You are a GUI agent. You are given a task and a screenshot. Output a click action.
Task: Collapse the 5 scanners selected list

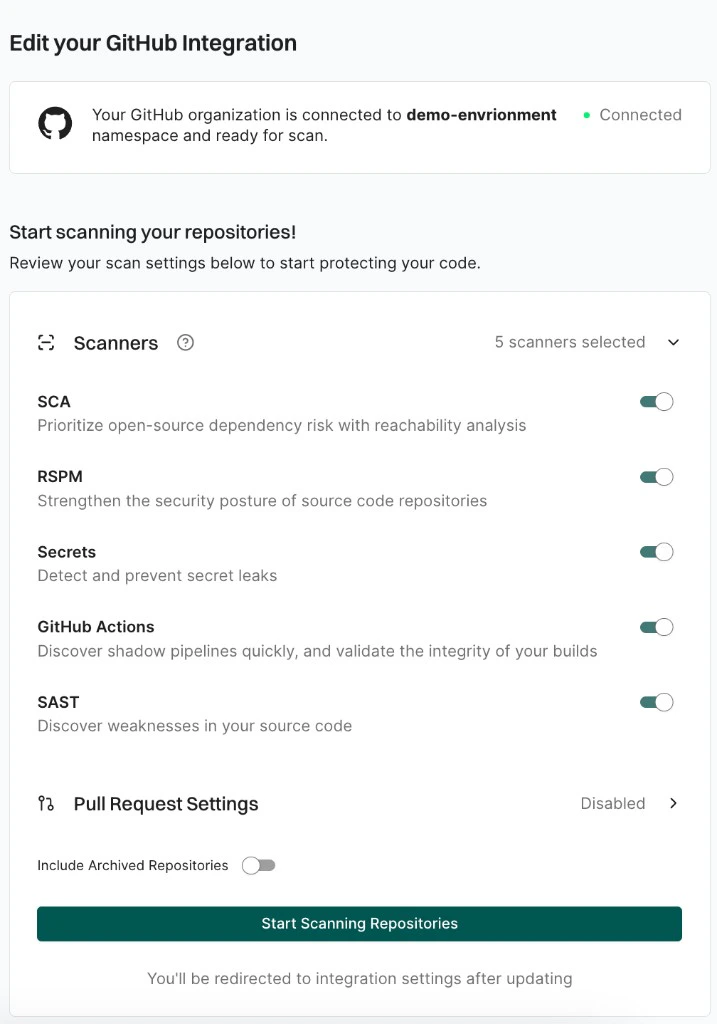point(673,342)
